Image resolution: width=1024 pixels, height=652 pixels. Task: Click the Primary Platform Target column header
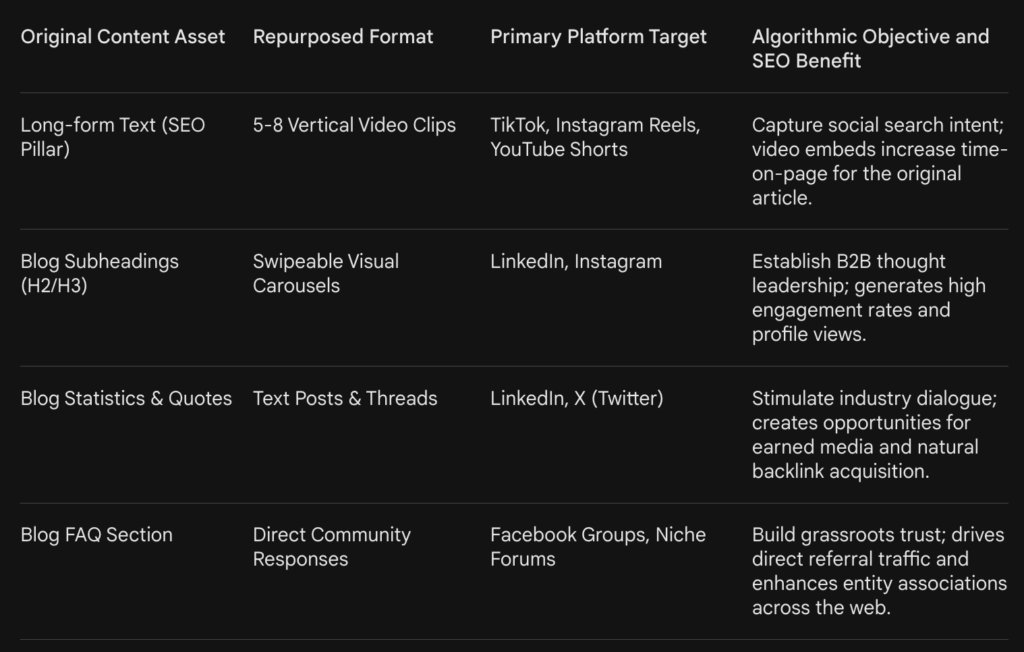click(x=598, y=37)
